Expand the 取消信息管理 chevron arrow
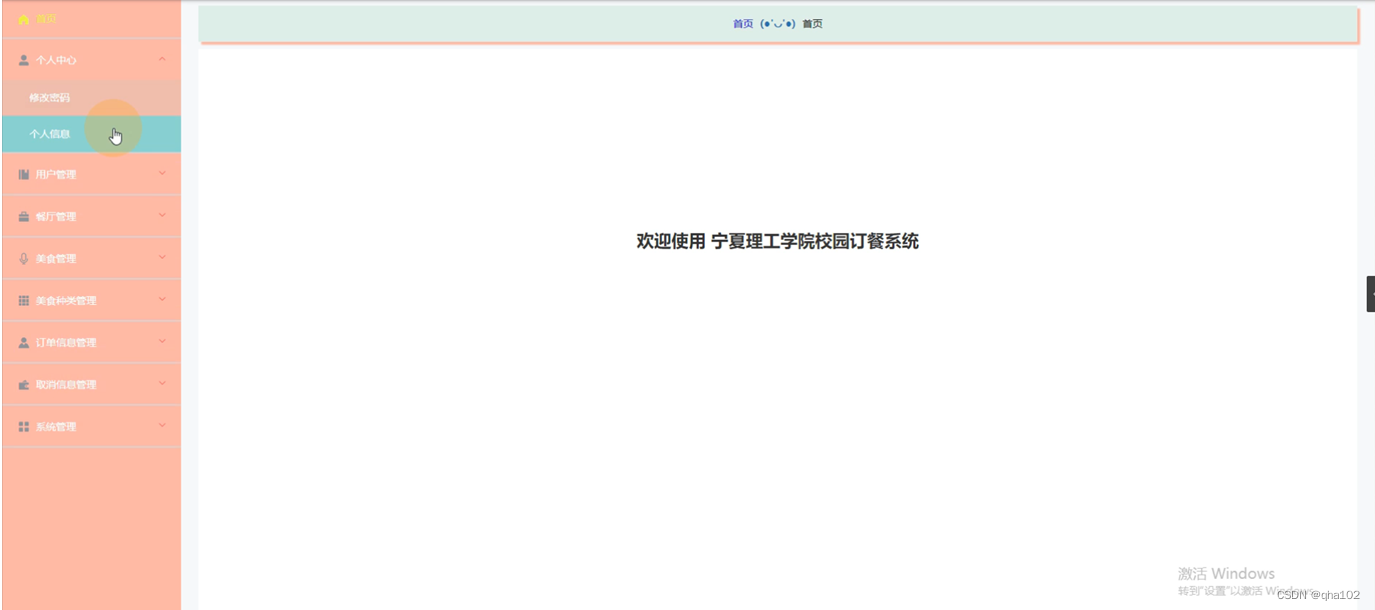 click(162, 383)
